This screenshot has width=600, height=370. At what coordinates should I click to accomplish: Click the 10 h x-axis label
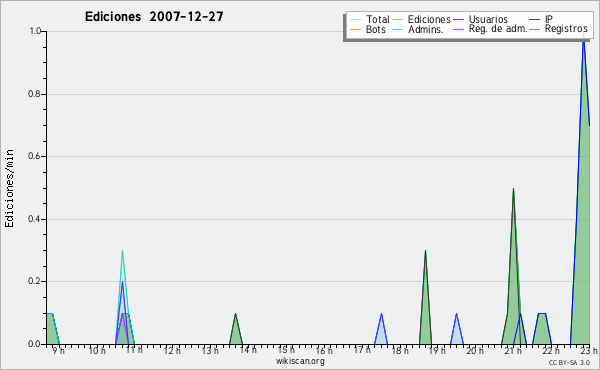pyautogui.click(x=97, y=350)
